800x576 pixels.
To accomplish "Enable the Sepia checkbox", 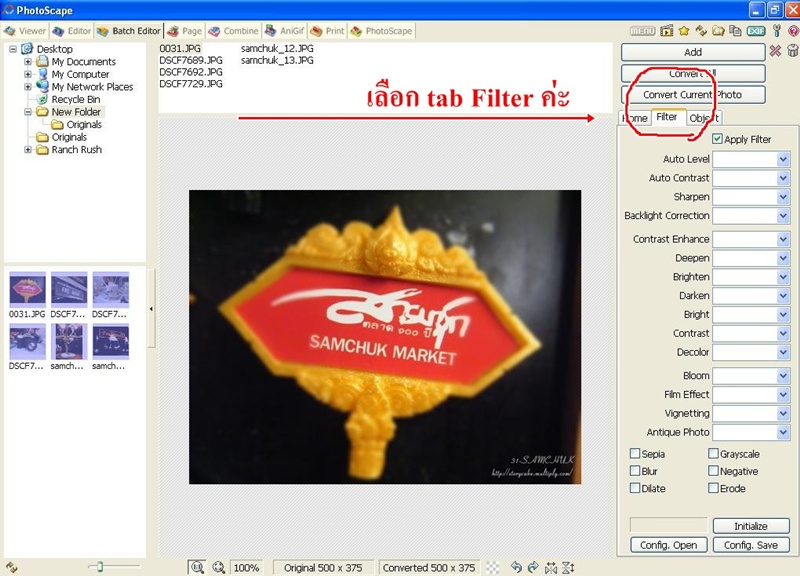I will point(635,454).
